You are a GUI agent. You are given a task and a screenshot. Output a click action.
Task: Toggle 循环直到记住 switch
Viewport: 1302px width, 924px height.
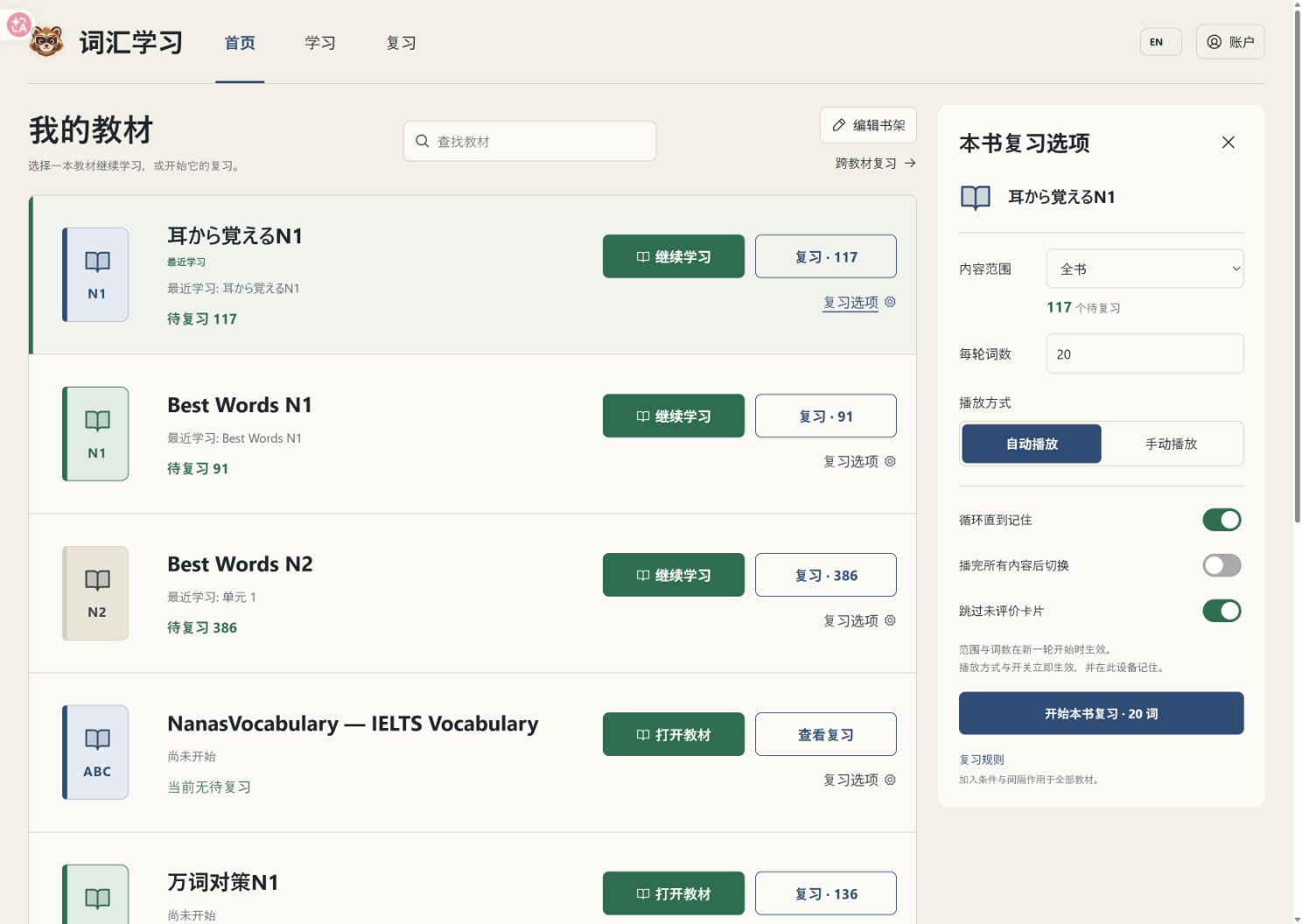coord(1221,520)
